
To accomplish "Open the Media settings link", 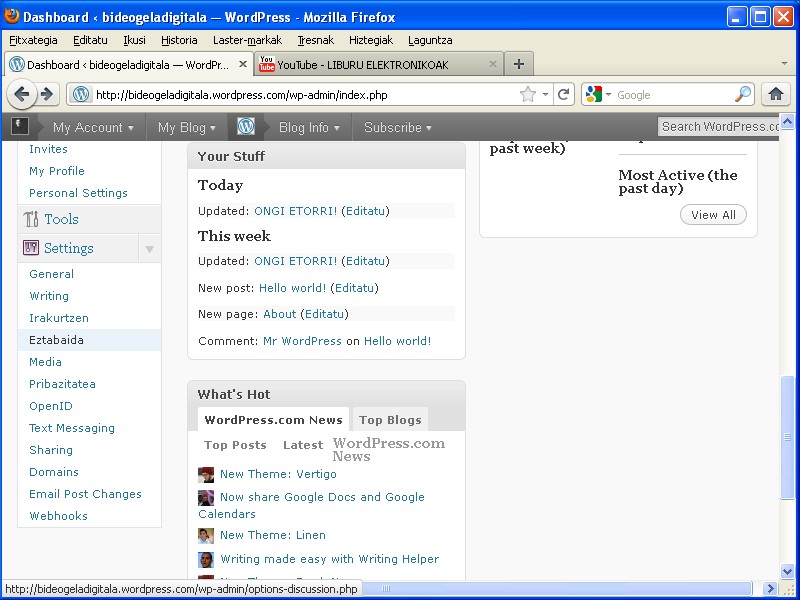I will [x=45, y=362].
